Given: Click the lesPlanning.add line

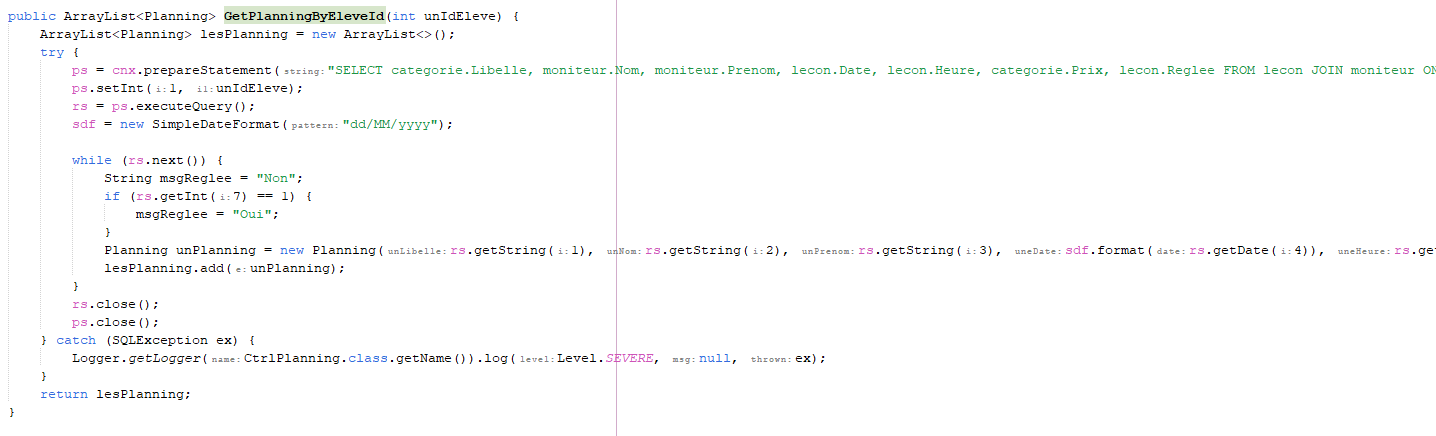Looking at the screenshot, I should coord(224,268).
